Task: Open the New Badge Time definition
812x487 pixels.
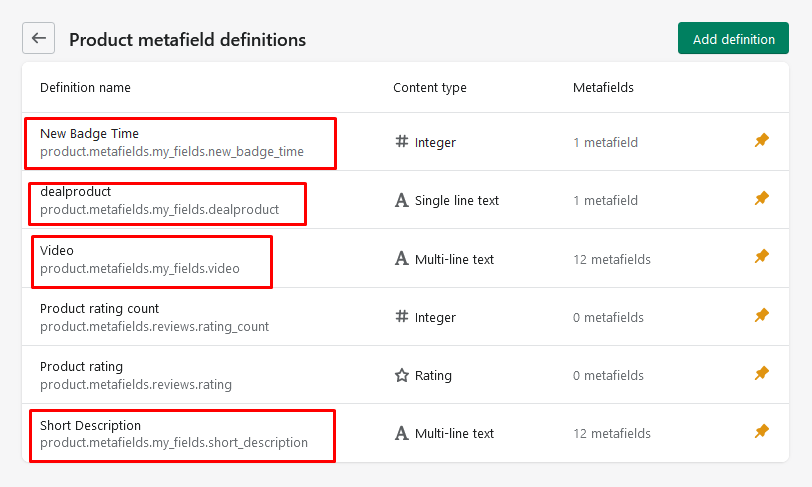Action: pos(90,134)
